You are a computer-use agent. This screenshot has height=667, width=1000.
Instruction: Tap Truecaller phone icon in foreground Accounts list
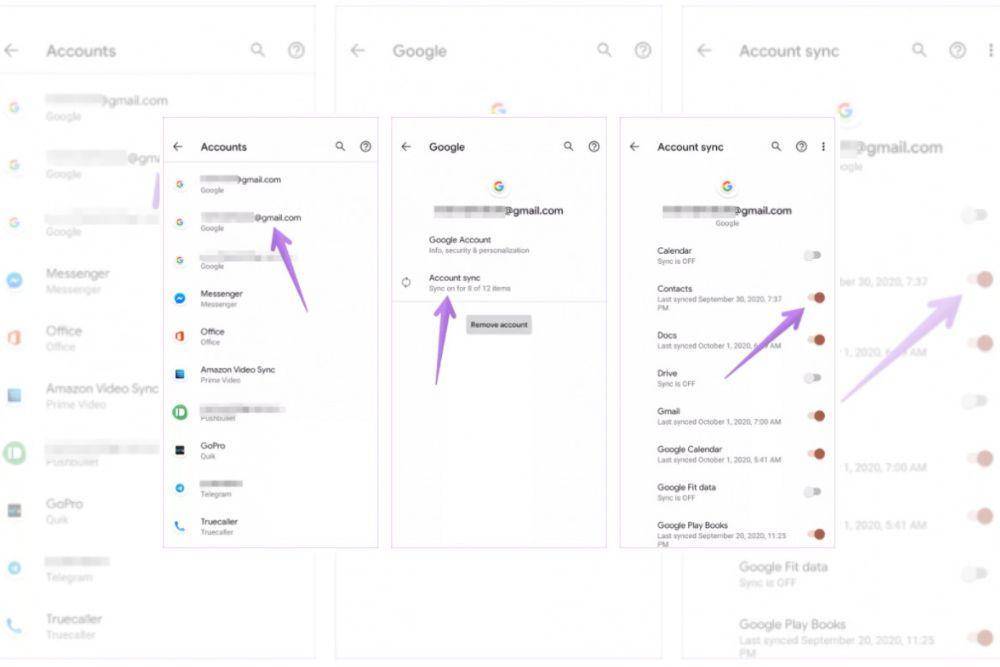(180, 526)
